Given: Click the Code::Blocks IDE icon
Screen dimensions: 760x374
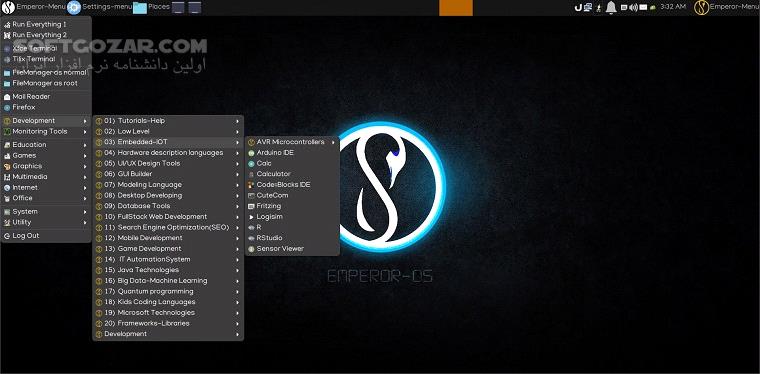Looking at the screenshot, I should [251, 185].
